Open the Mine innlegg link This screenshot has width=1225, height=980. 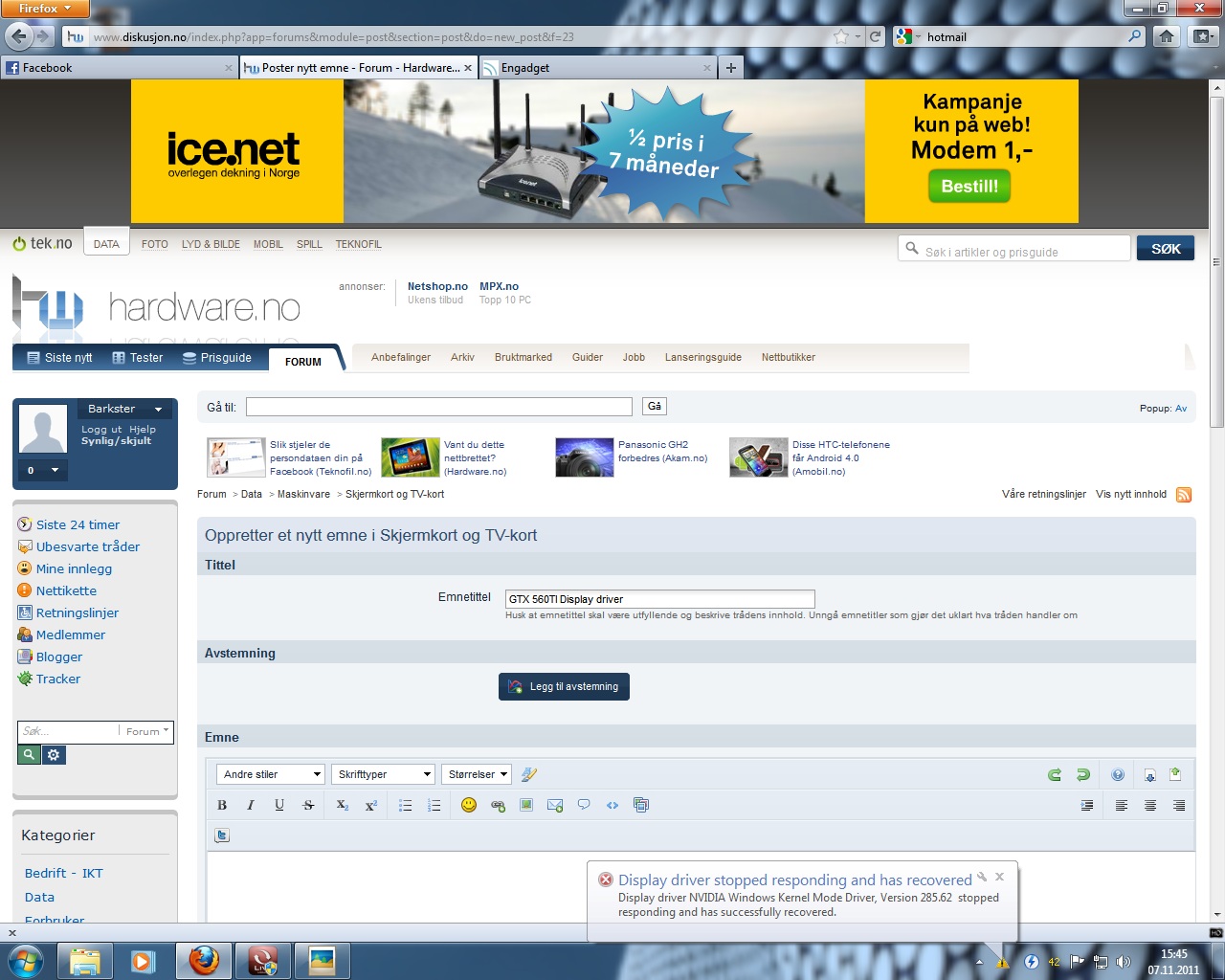pyautogui.click(x=74, y=568)
